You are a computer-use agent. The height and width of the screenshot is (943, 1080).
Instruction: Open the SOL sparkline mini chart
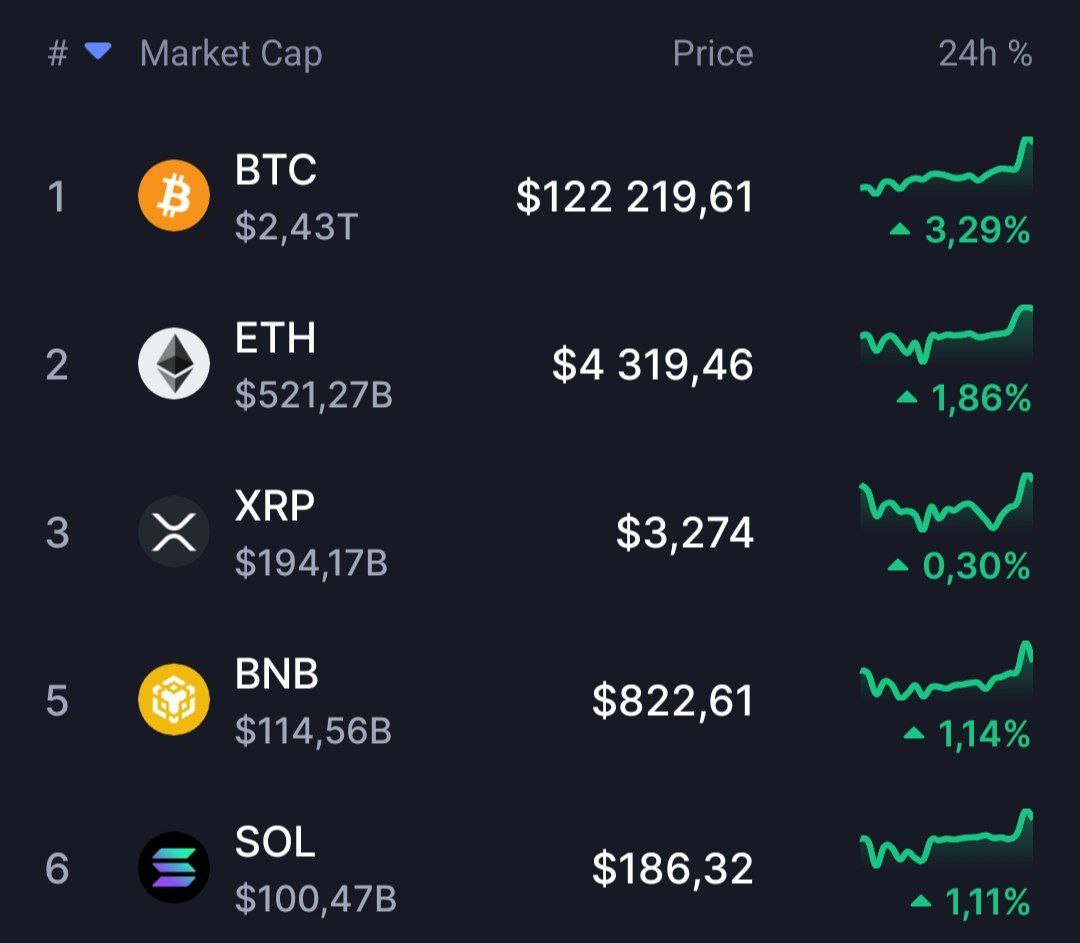click(x=946, y=838)
